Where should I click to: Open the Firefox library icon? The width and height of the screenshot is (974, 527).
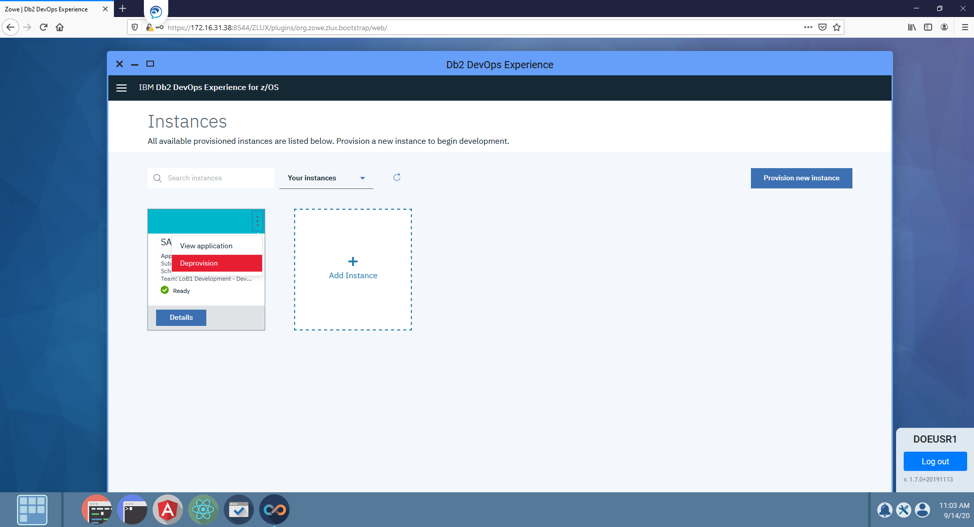[x=911, y=27]
